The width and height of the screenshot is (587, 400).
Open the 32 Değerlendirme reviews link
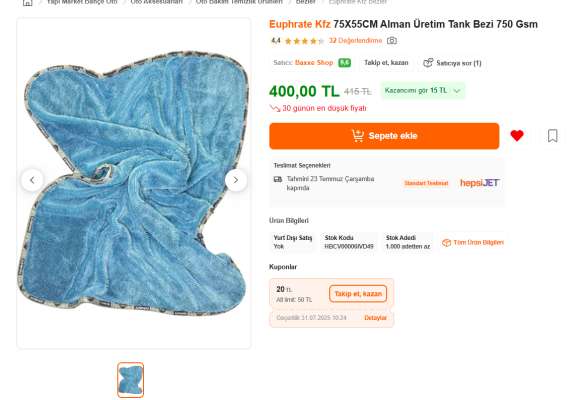pos(356,40)
